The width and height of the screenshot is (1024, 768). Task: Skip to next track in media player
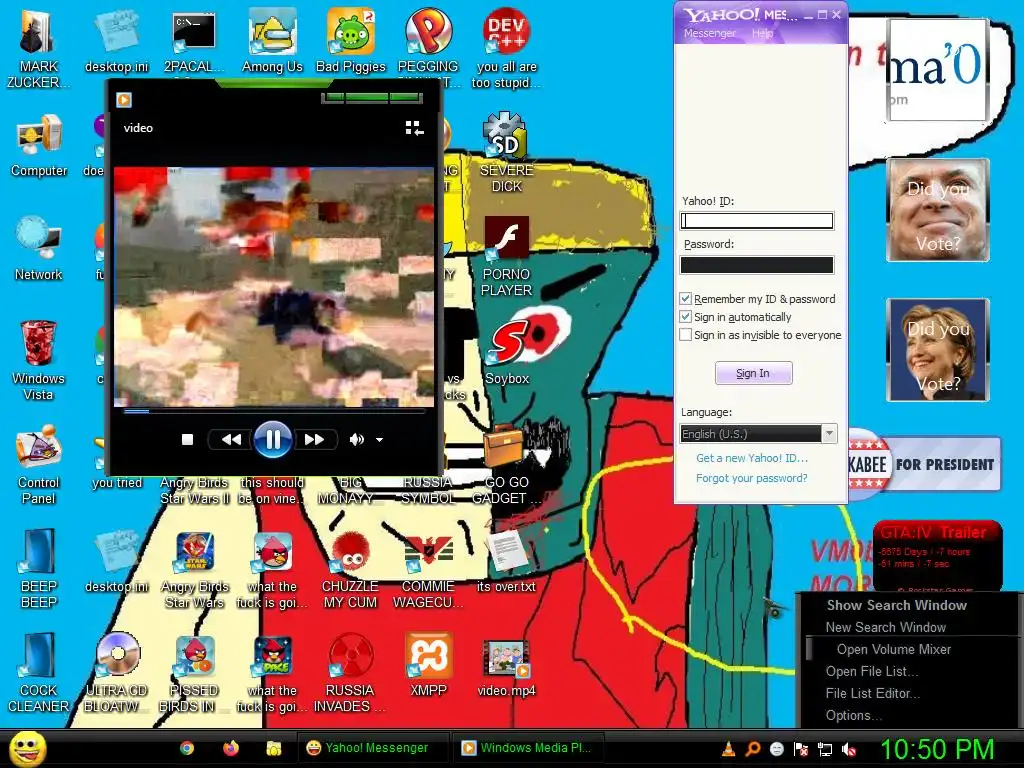tap(314, 440)
